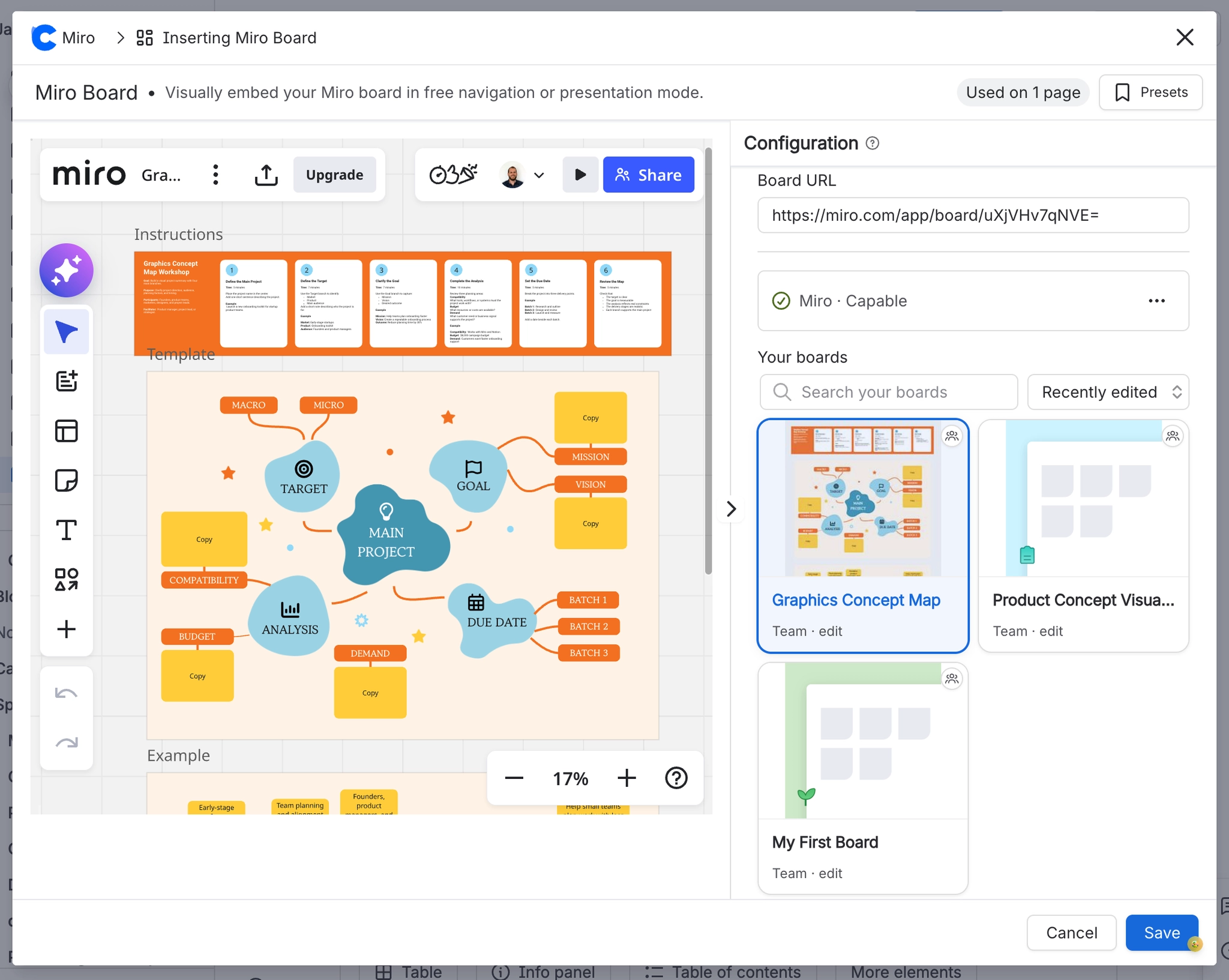
Task: Click the DEMAND label on the board
Action: pyautogui.click(x=370, y=653)
